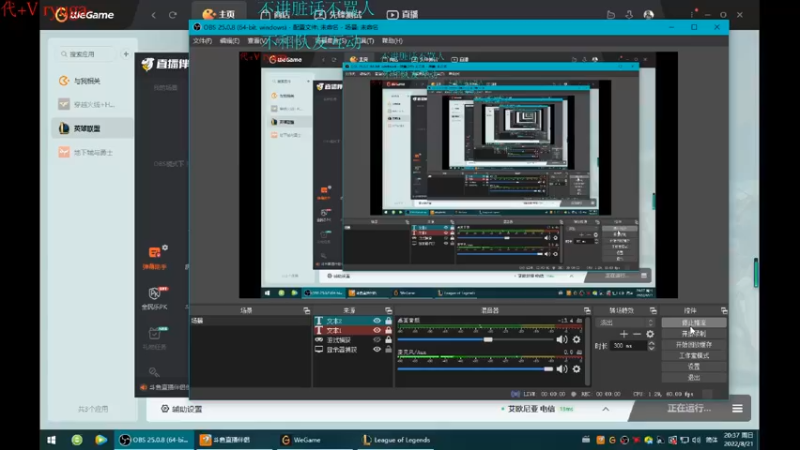Click OBS 退出 button

coord(694,378)
